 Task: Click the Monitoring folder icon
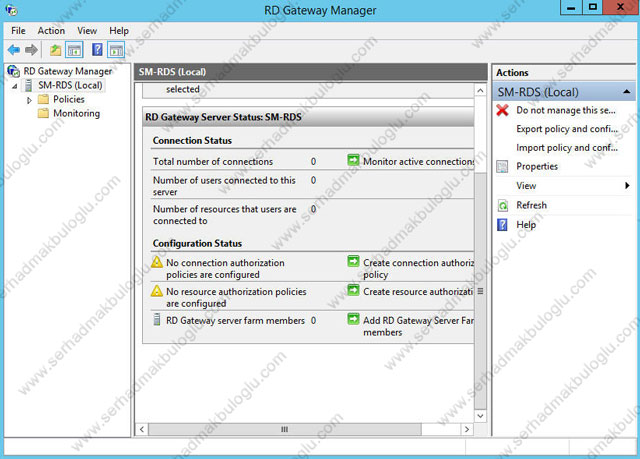coord(43,113)
